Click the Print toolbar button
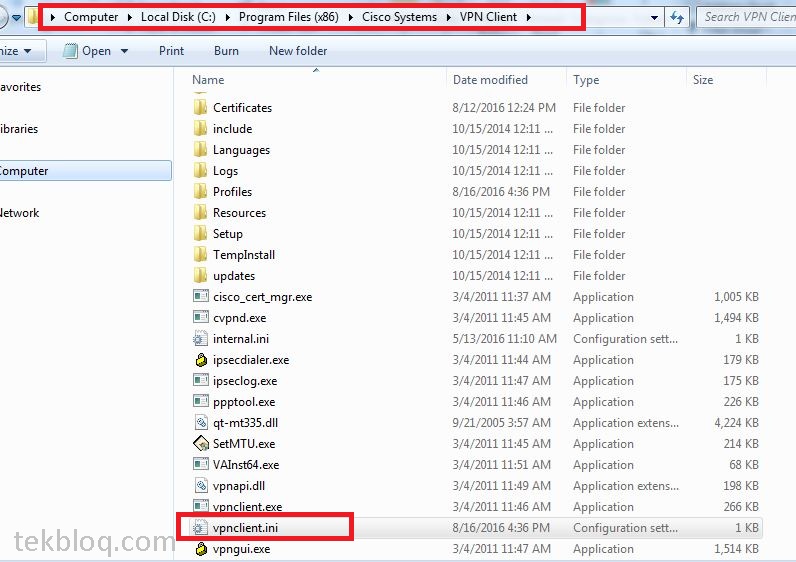 pos(171,51)
